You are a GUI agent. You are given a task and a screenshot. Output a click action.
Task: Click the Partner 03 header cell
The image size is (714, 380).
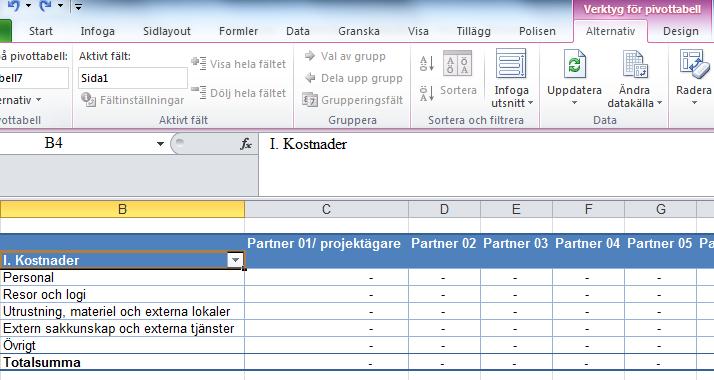(515, 243)
